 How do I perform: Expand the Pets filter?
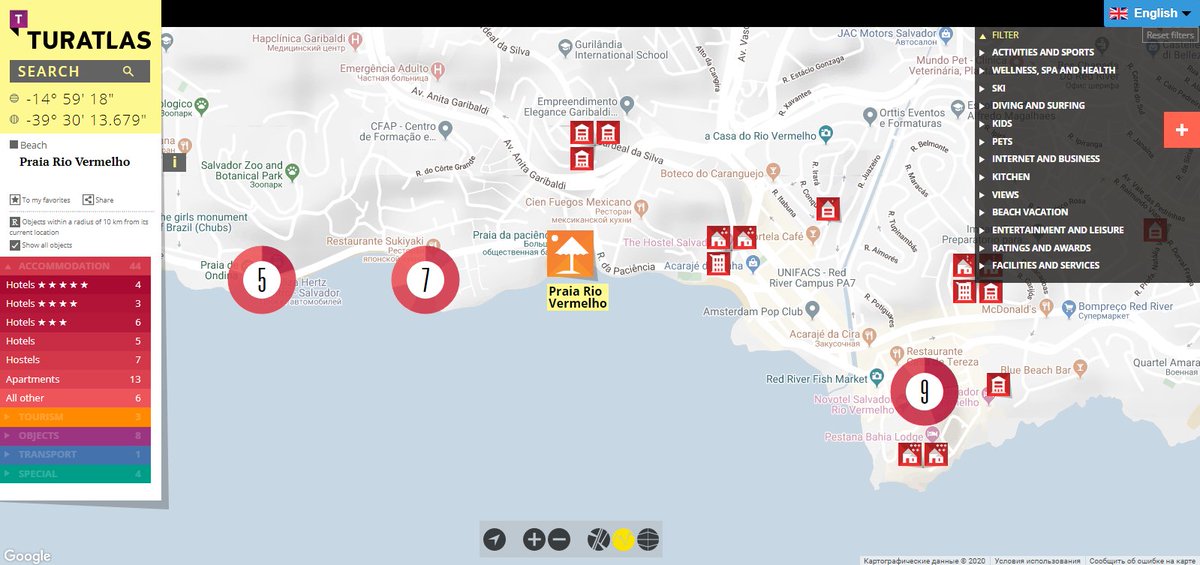(1001, 141)
